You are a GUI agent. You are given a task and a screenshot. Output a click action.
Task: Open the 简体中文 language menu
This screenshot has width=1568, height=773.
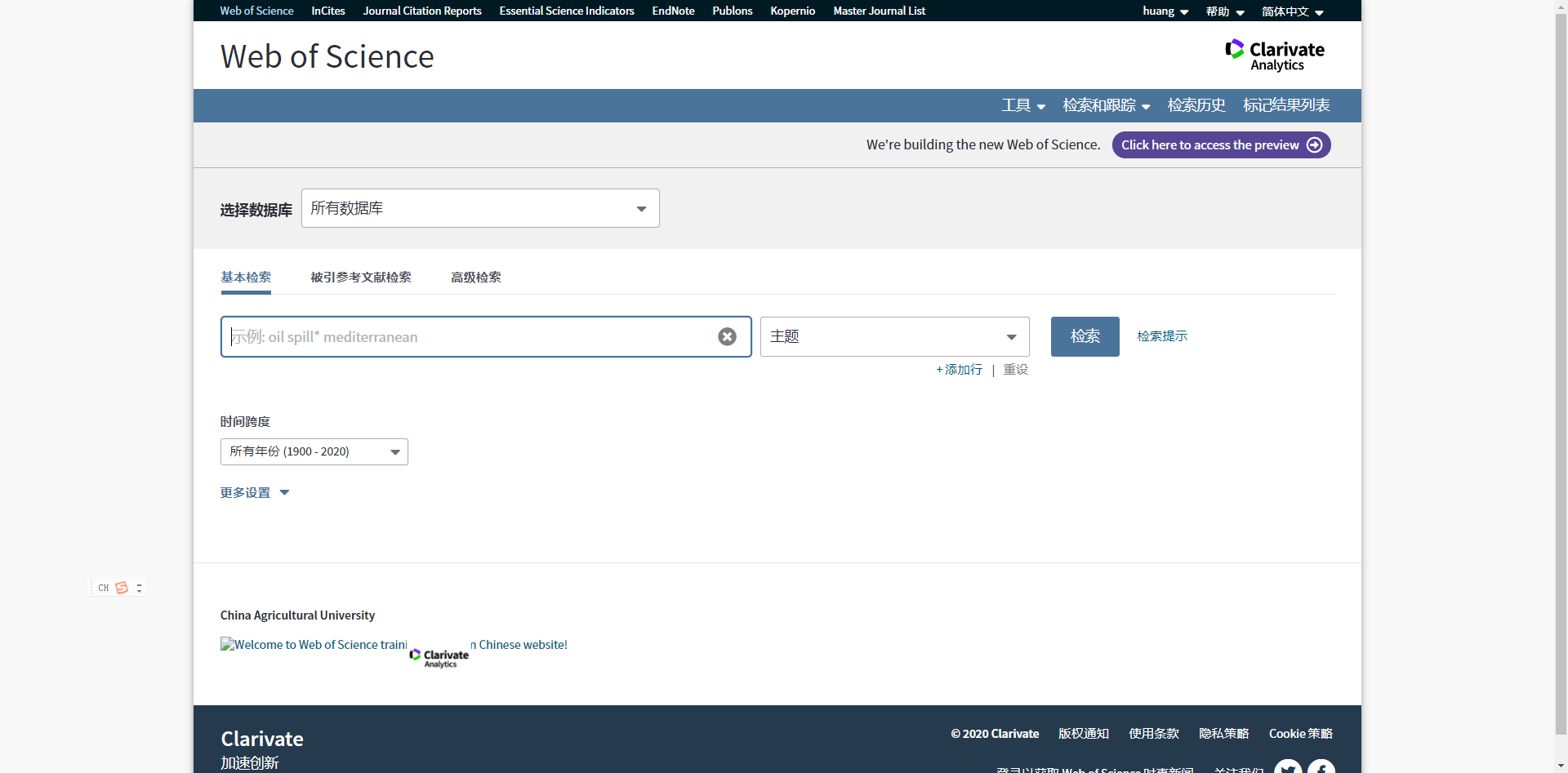1292,11
